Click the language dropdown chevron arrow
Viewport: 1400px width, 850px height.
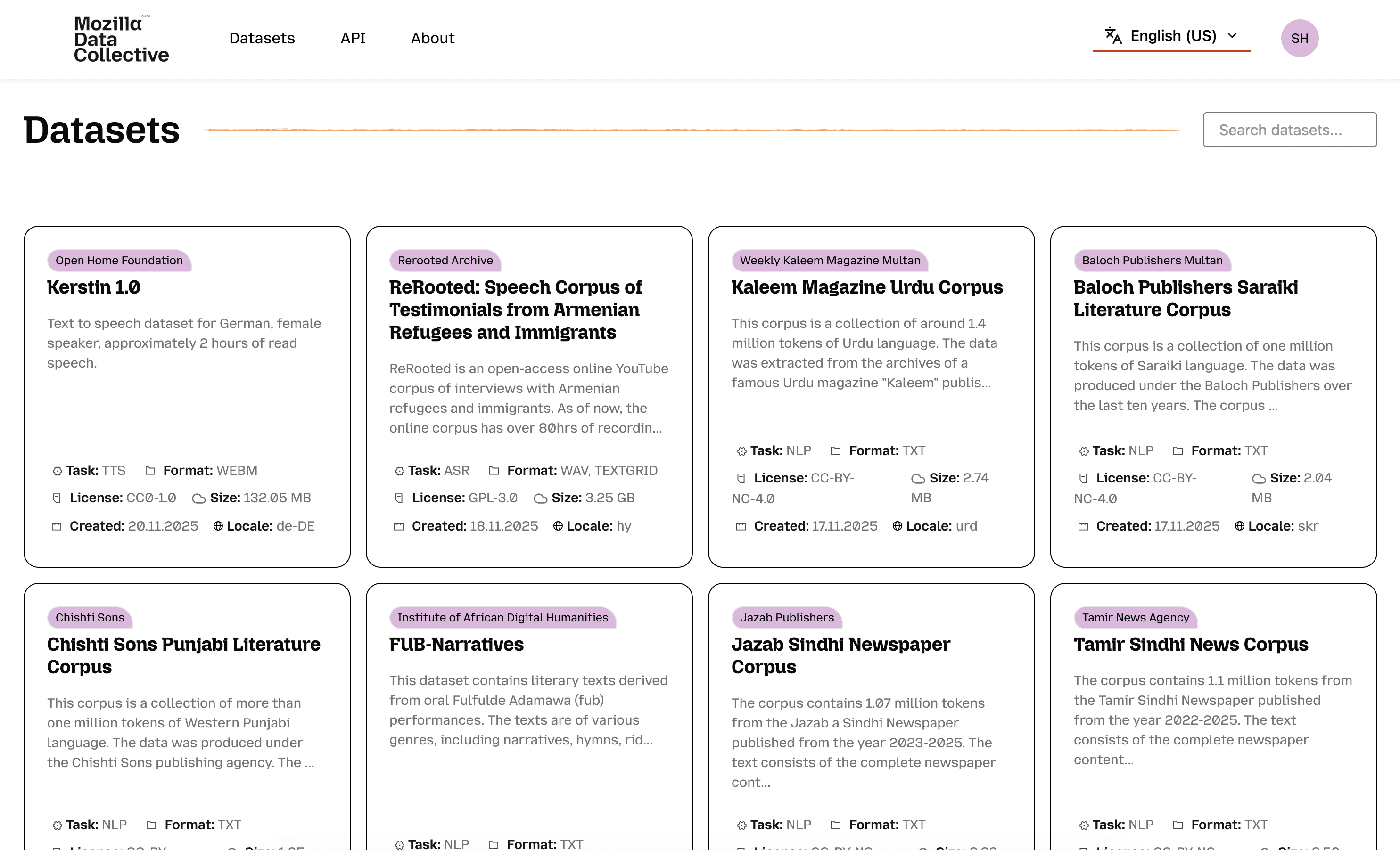click(x=1232, y=36)
